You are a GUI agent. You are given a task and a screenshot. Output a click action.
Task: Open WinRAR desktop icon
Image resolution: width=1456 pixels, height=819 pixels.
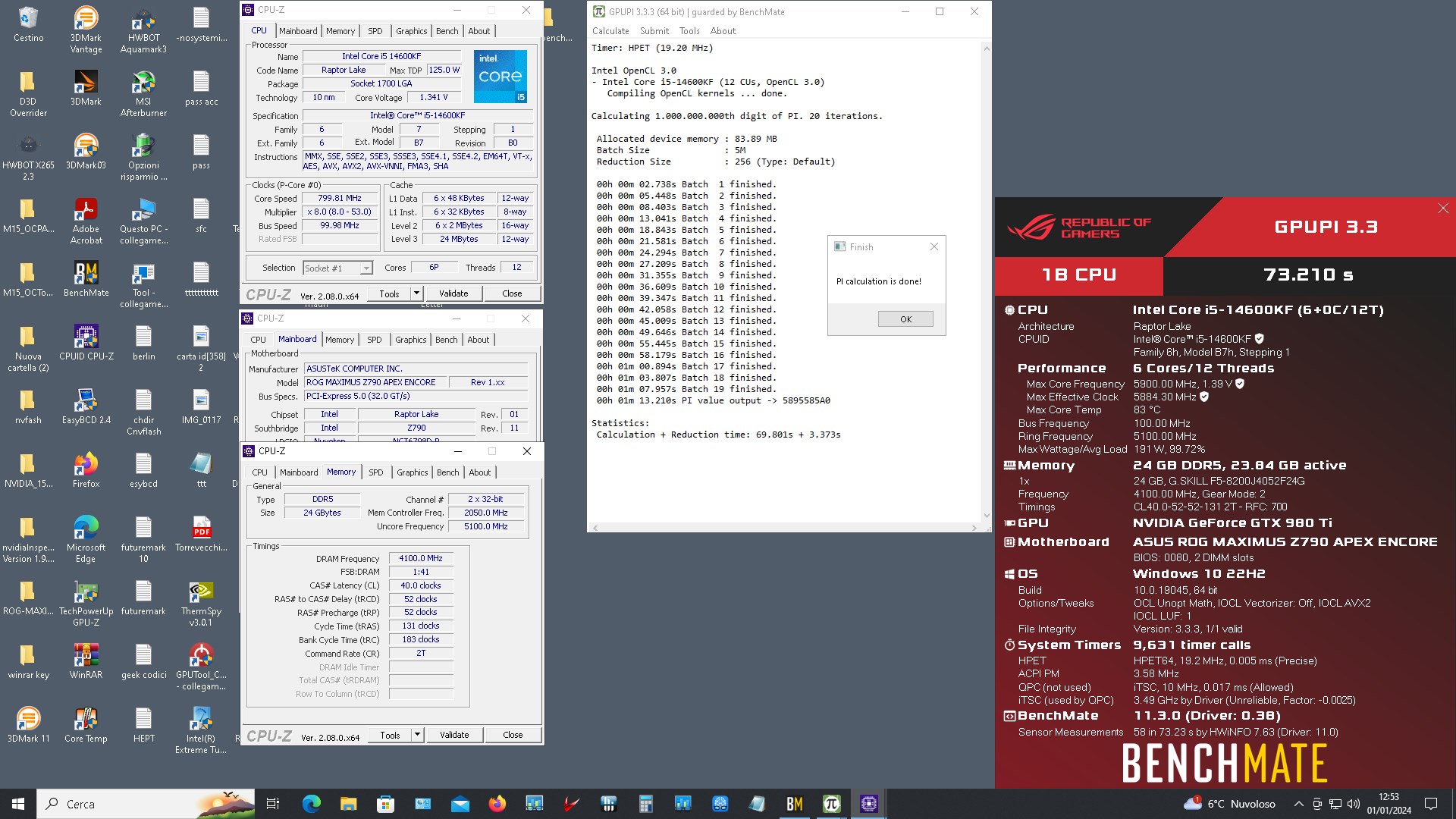(x=86, y=661)
